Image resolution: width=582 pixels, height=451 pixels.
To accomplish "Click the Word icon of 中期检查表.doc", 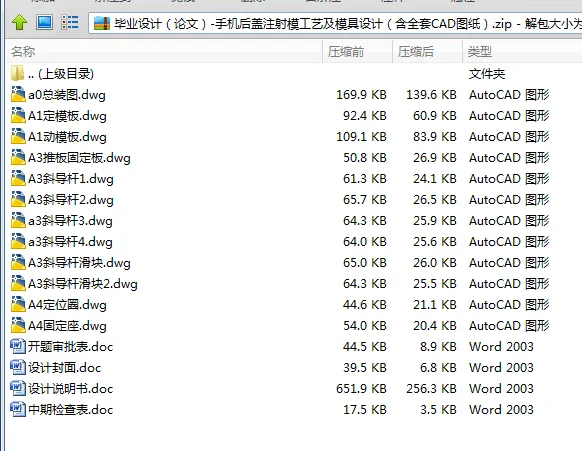I will click(18, 409).
